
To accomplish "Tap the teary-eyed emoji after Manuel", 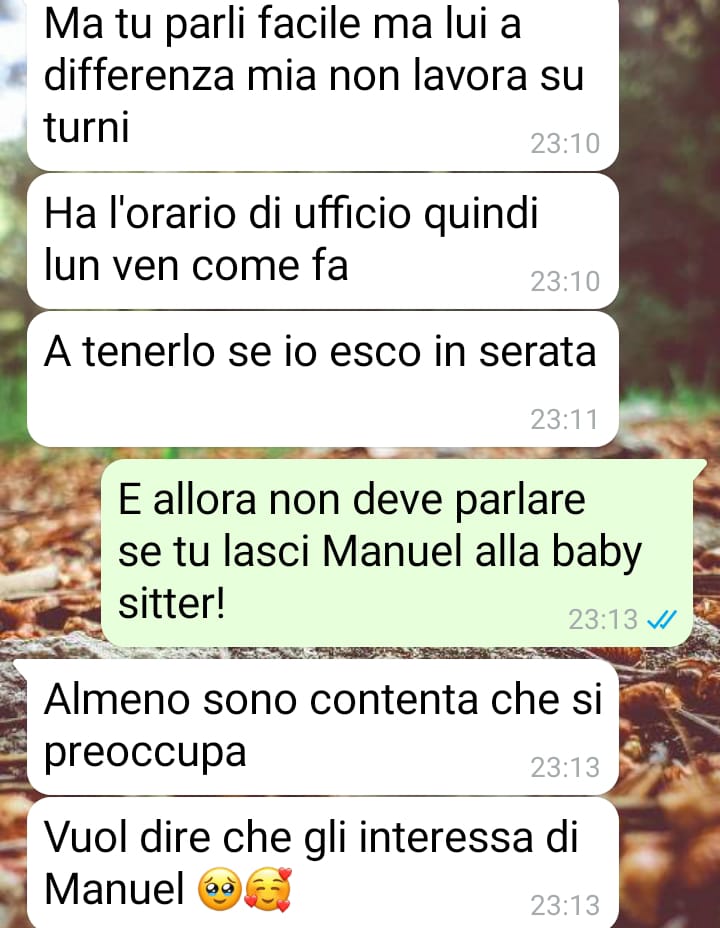I will pos(219,890).
